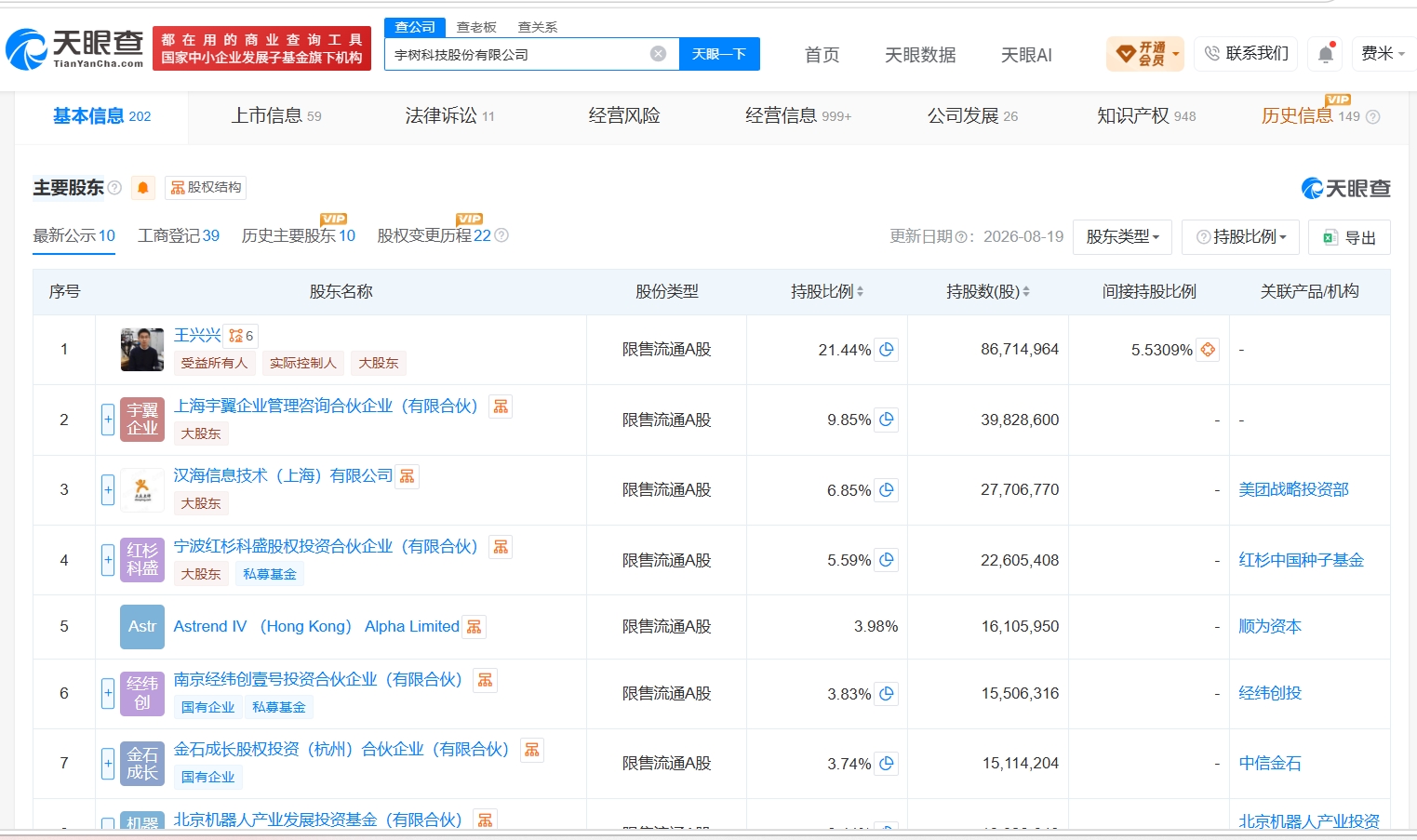Open 顺为资本 related institution link
The width and height of the screenshot is (1417, 840).
point(1270,626)
